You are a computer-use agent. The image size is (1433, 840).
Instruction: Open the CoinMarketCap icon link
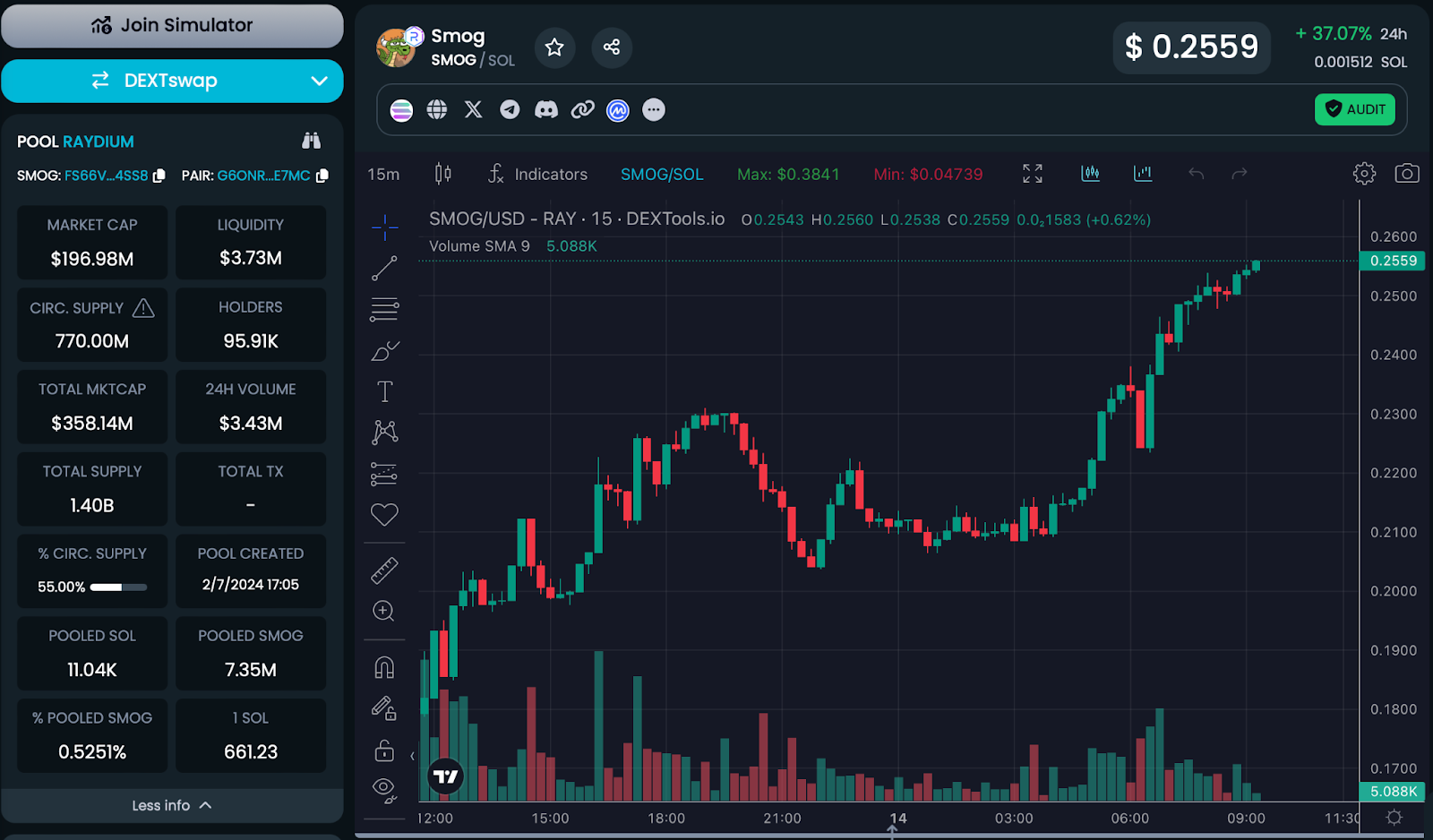618,110
